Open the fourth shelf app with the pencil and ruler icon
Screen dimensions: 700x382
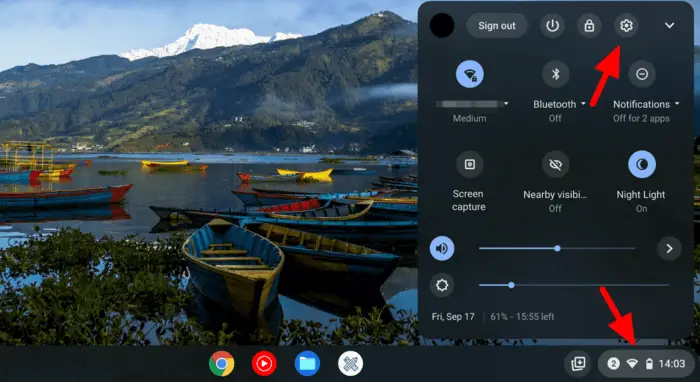tap(350, 364)
